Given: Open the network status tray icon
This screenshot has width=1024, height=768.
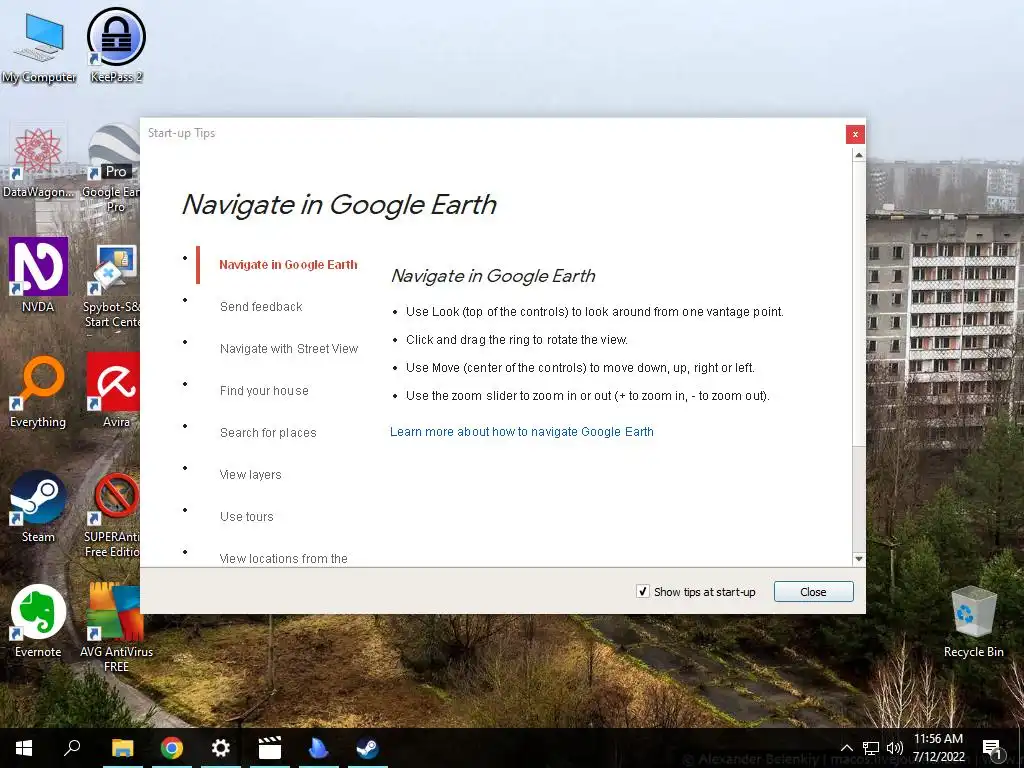Looking at the screenshot, I should pyautogui.click(x=871, y=748).
